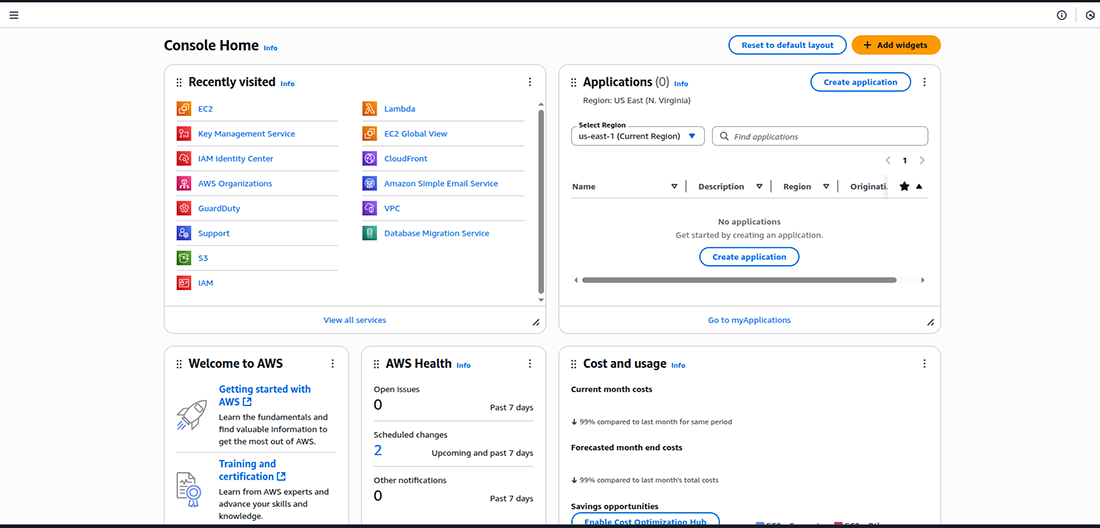The width and height of the screenshot is (1100, 528).
Task: Click Info link beside Applications
Action: tap(681, 83)
